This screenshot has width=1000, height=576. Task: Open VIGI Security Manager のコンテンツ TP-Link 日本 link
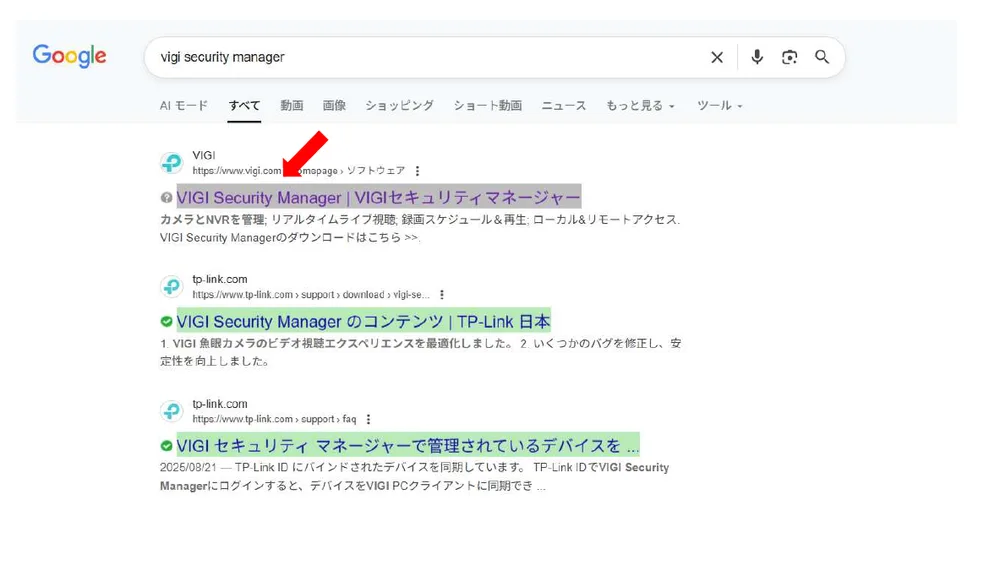364,321
